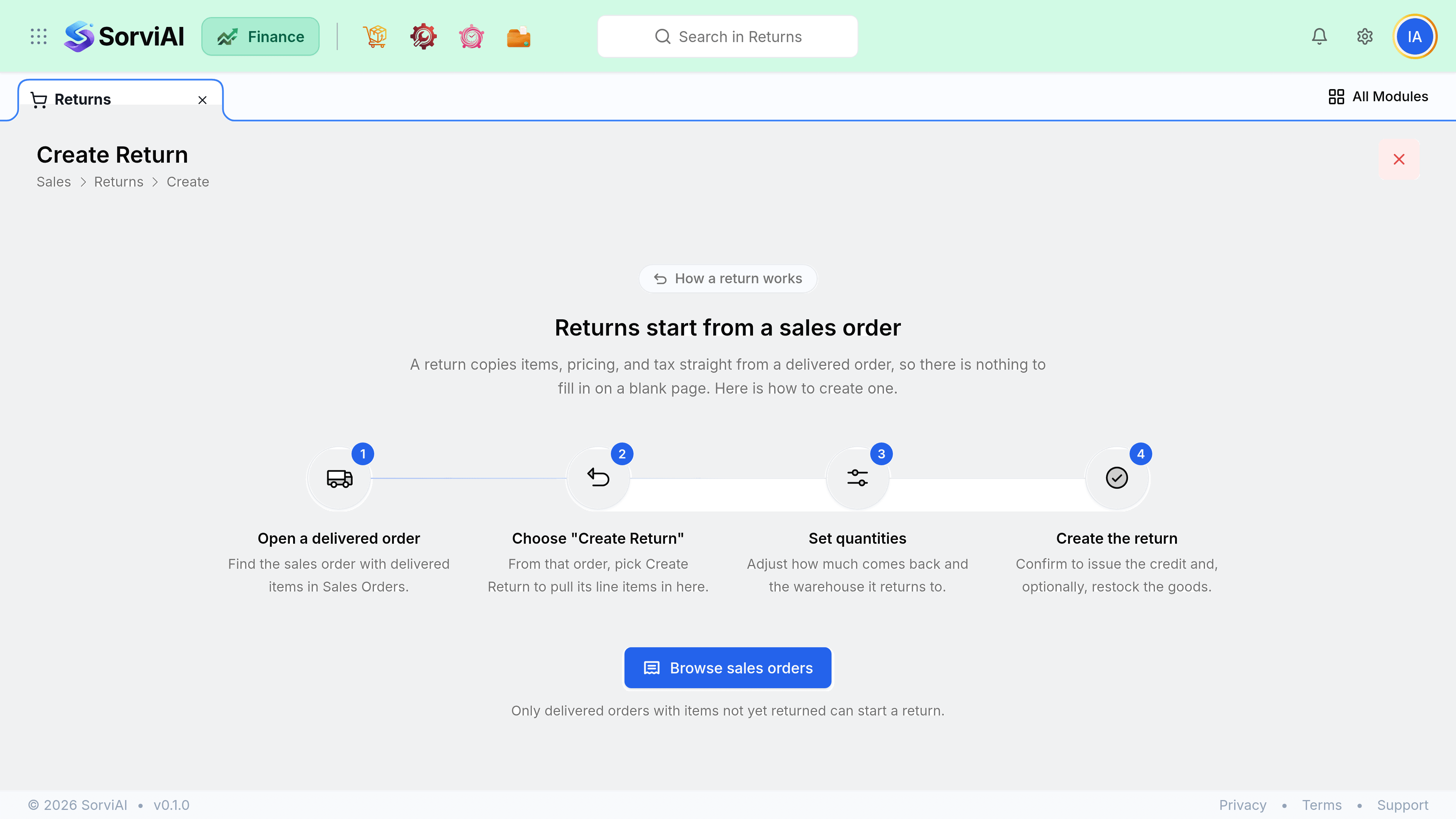Open the pink alarm clock module icon

471,37
